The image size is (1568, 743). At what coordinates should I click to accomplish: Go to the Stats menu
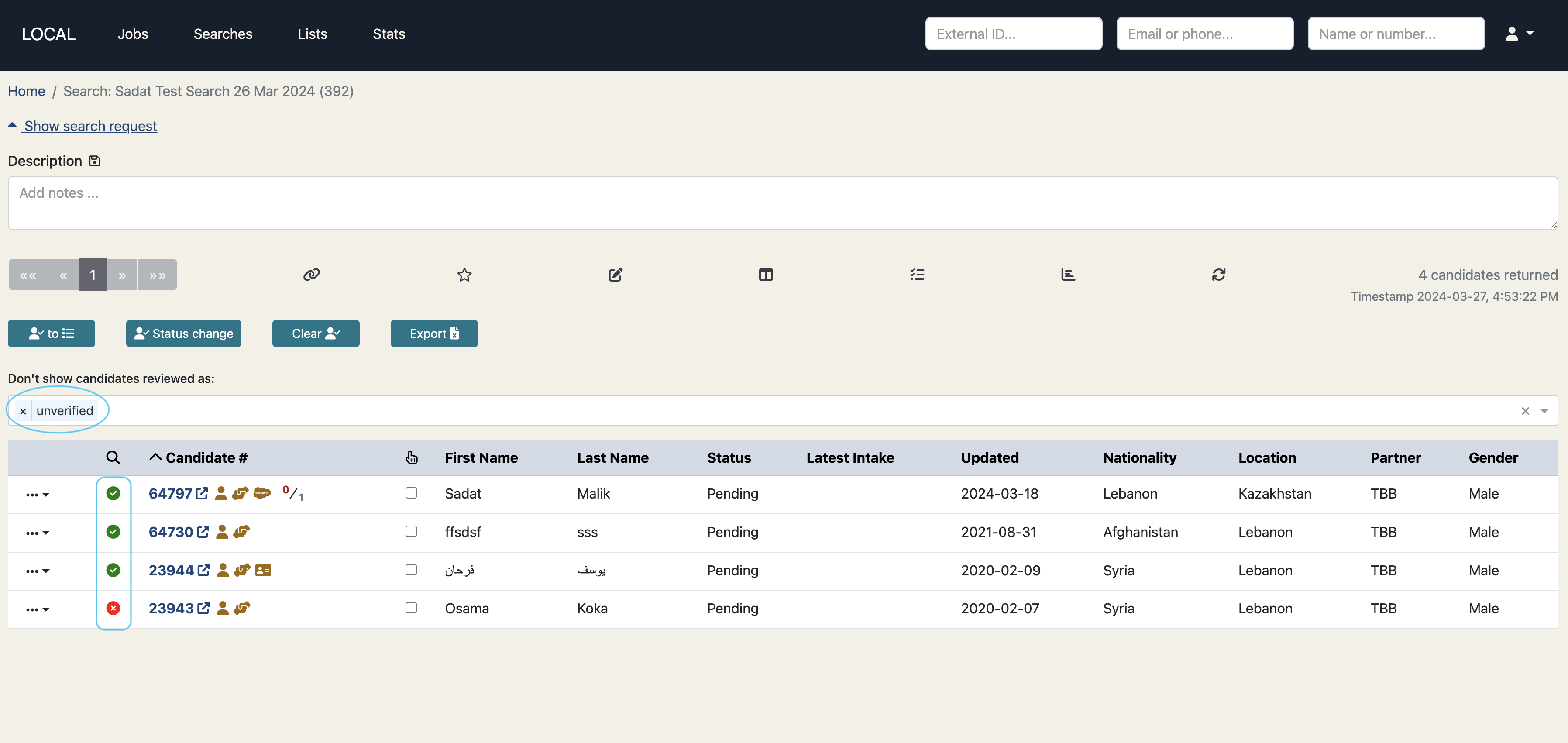[389, 34]
